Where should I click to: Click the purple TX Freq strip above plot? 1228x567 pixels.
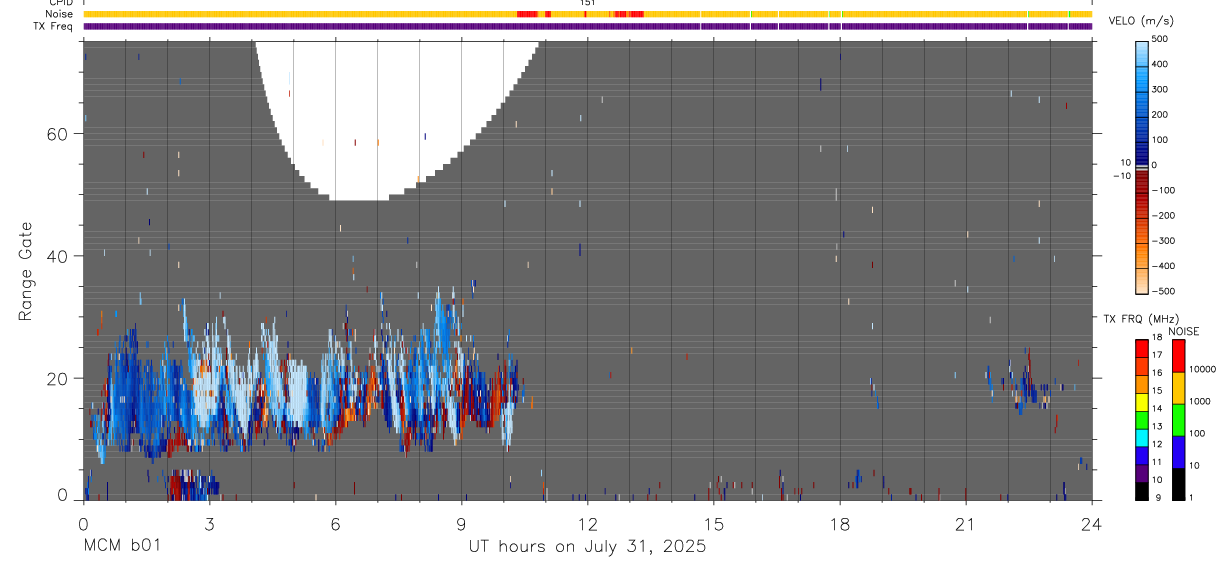pyautogui.click(x=588, y=26)
